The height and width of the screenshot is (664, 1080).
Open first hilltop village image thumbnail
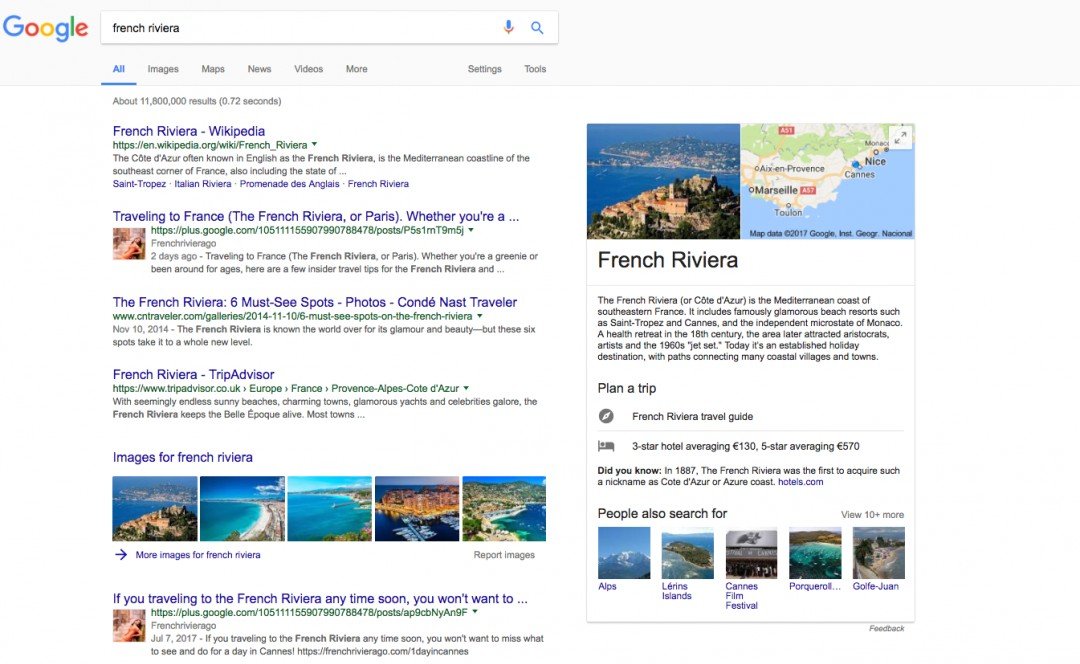click(x=155, y=508)
